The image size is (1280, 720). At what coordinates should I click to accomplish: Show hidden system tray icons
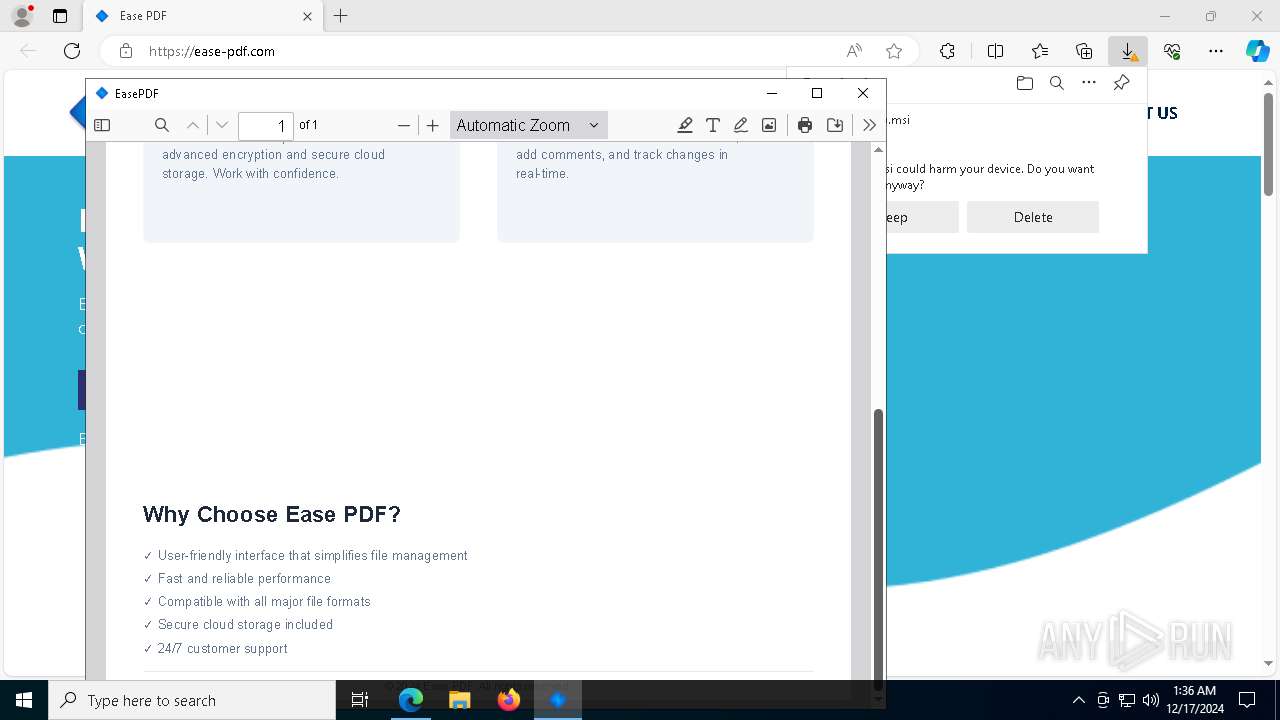(x=1078, y=700)
